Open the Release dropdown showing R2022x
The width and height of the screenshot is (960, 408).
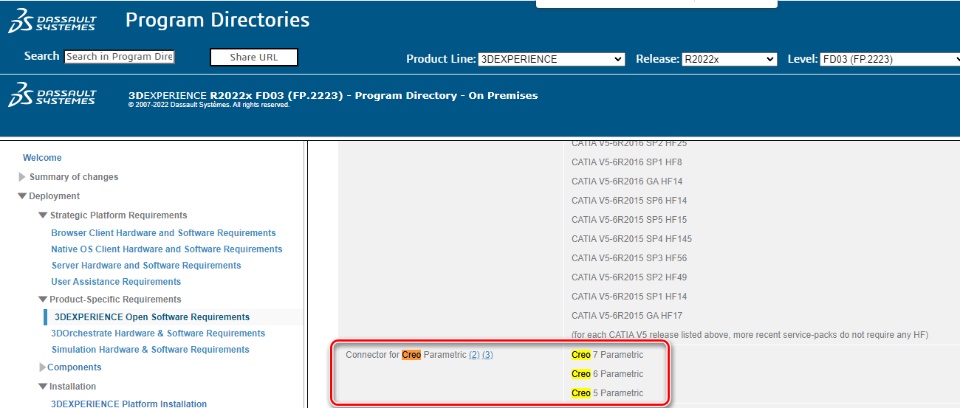[729, 59]
